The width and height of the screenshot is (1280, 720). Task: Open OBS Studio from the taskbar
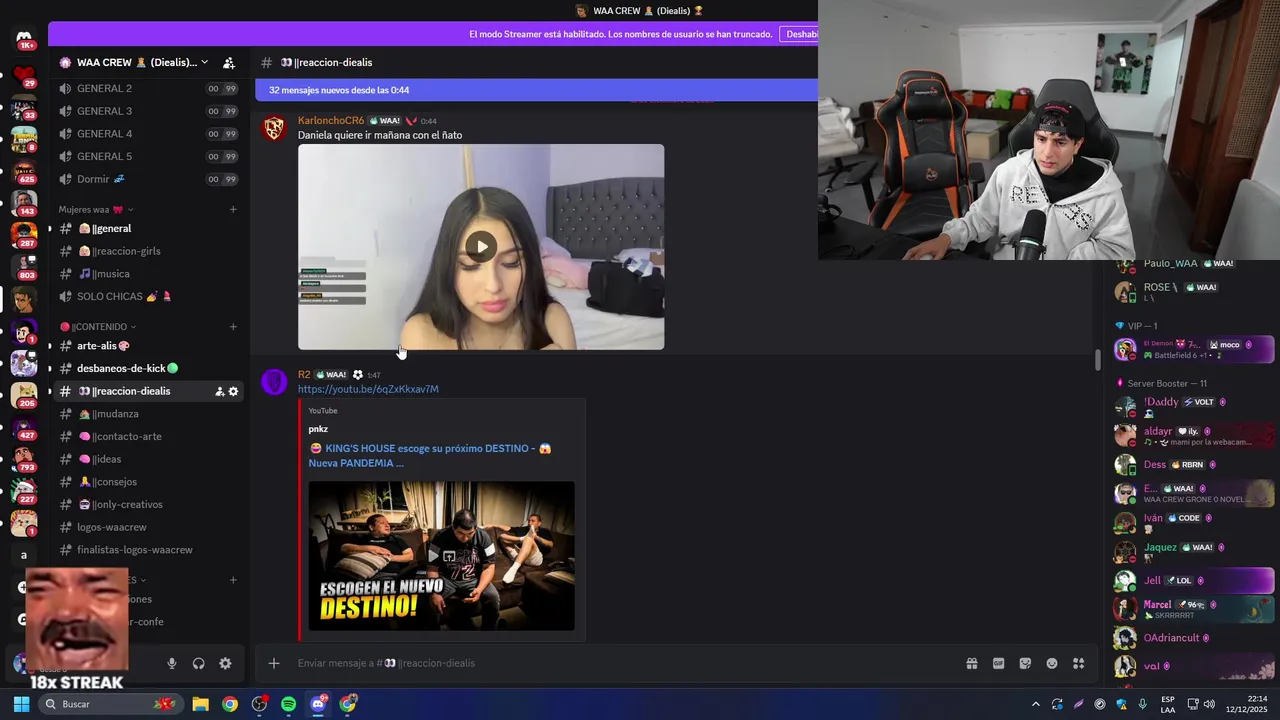(259, 704)
